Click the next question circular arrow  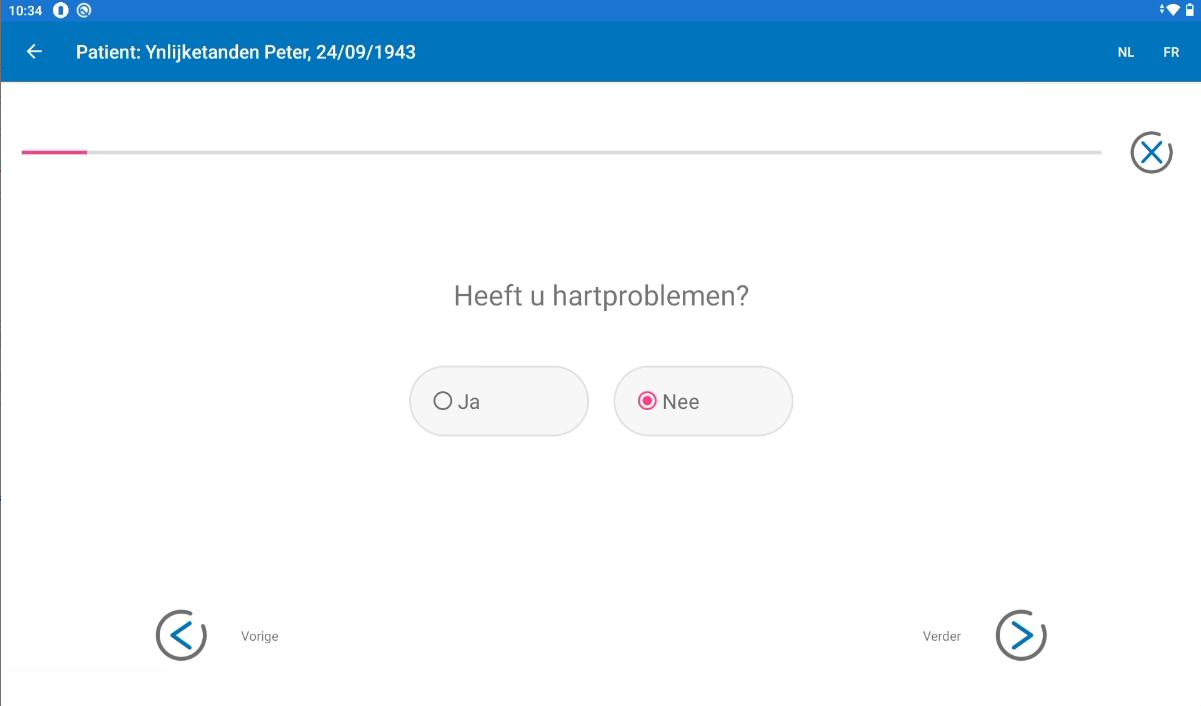coord(1021,635)
